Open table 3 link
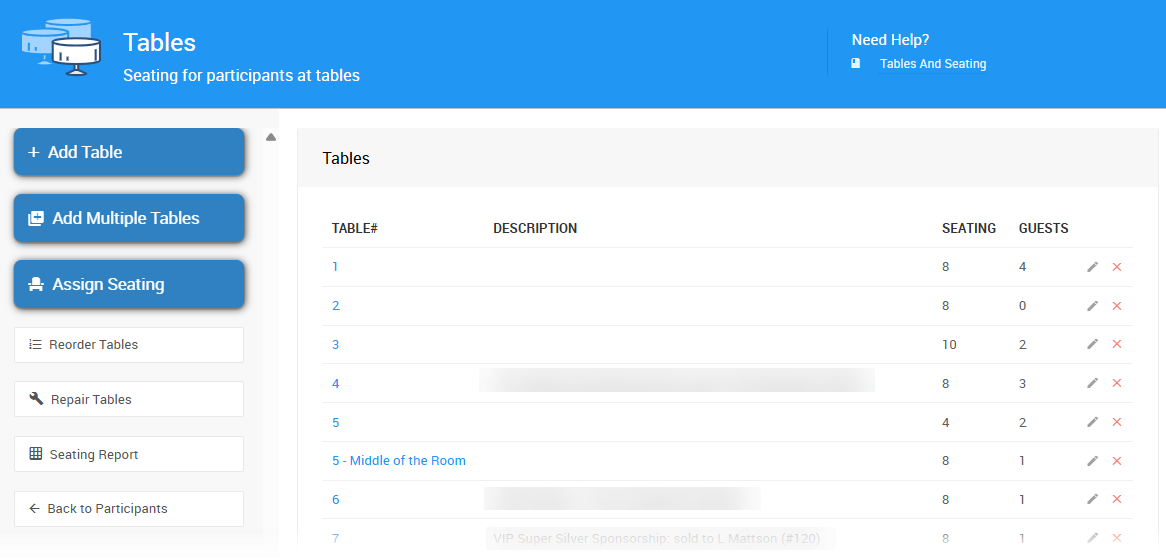Screen dimensions: 1166x559 coord(335,344)
